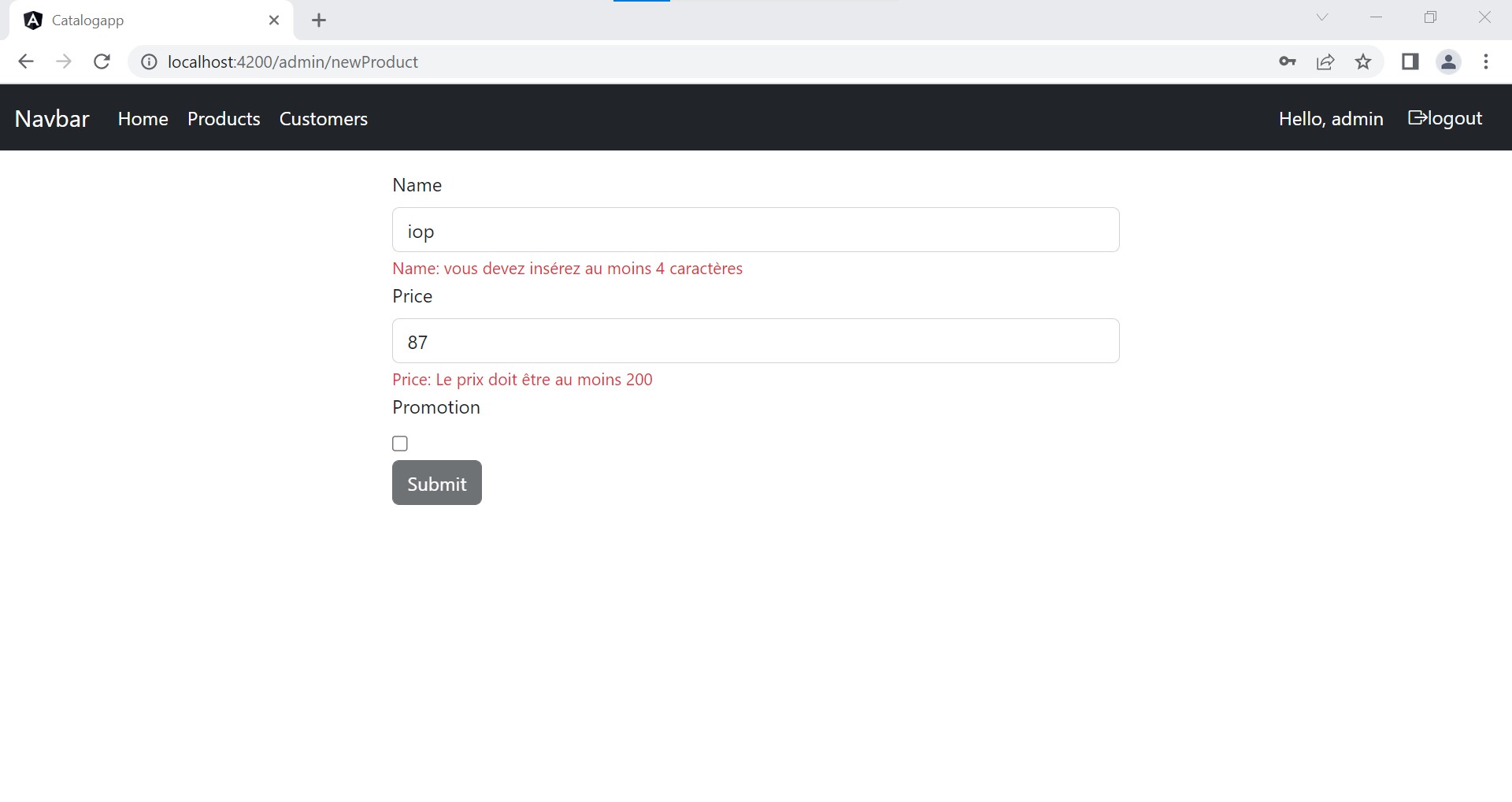
Task: Open the Customers nav item
Action: click(324, 118)
